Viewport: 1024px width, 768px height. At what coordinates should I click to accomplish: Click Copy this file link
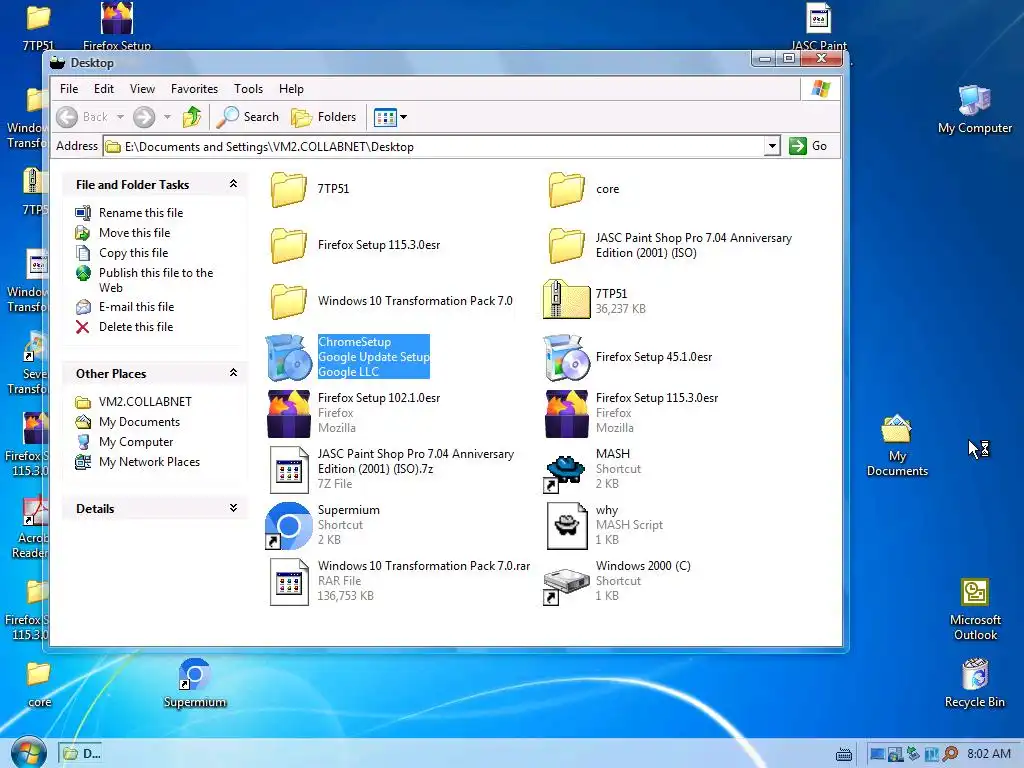(133, 253)
